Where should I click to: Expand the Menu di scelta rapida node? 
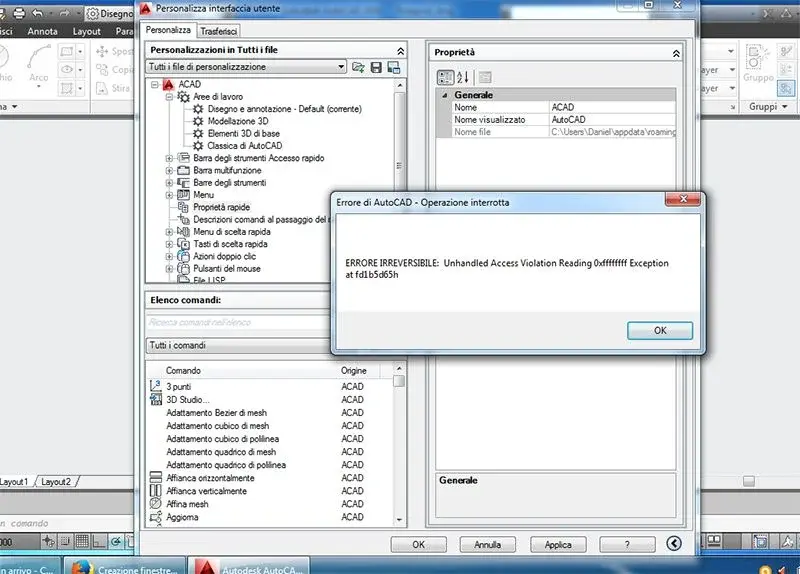(169, 232)
